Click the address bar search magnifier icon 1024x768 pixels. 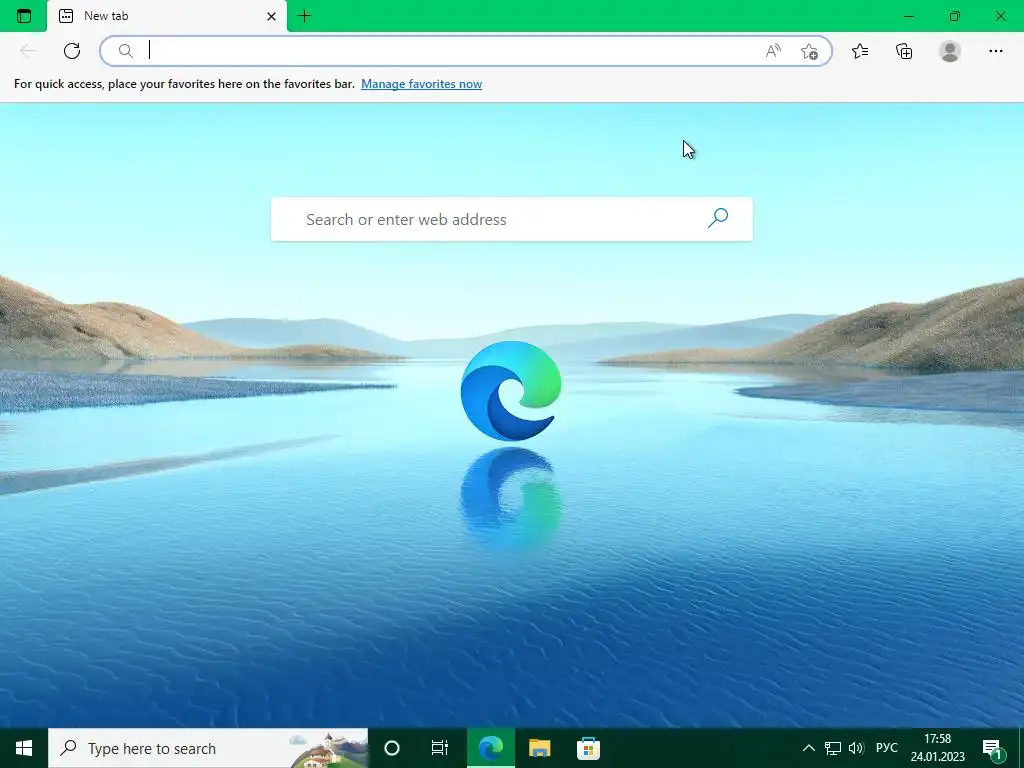coord(125,51)
